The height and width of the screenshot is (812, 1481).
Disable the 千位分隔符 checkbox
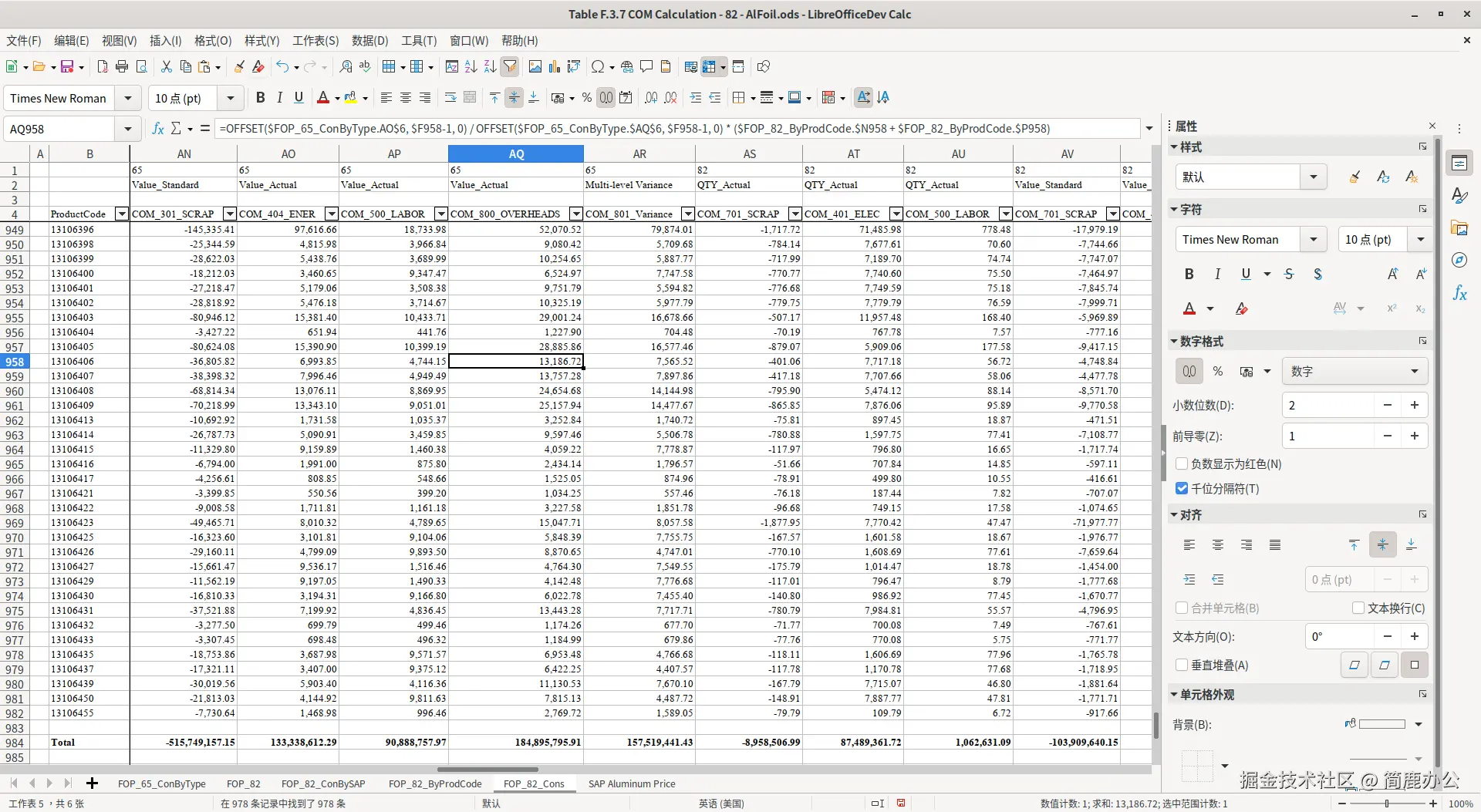point(1182,488)
